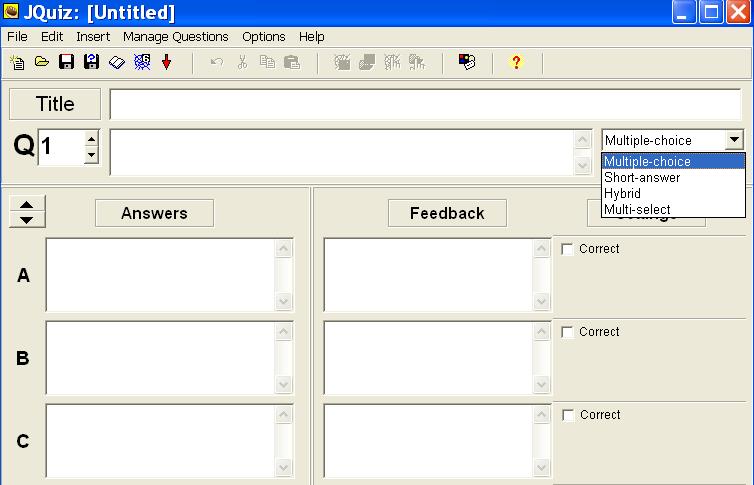Click into feedback box for answer C
The image size is (754, 485).
click(x=428, y=441)
